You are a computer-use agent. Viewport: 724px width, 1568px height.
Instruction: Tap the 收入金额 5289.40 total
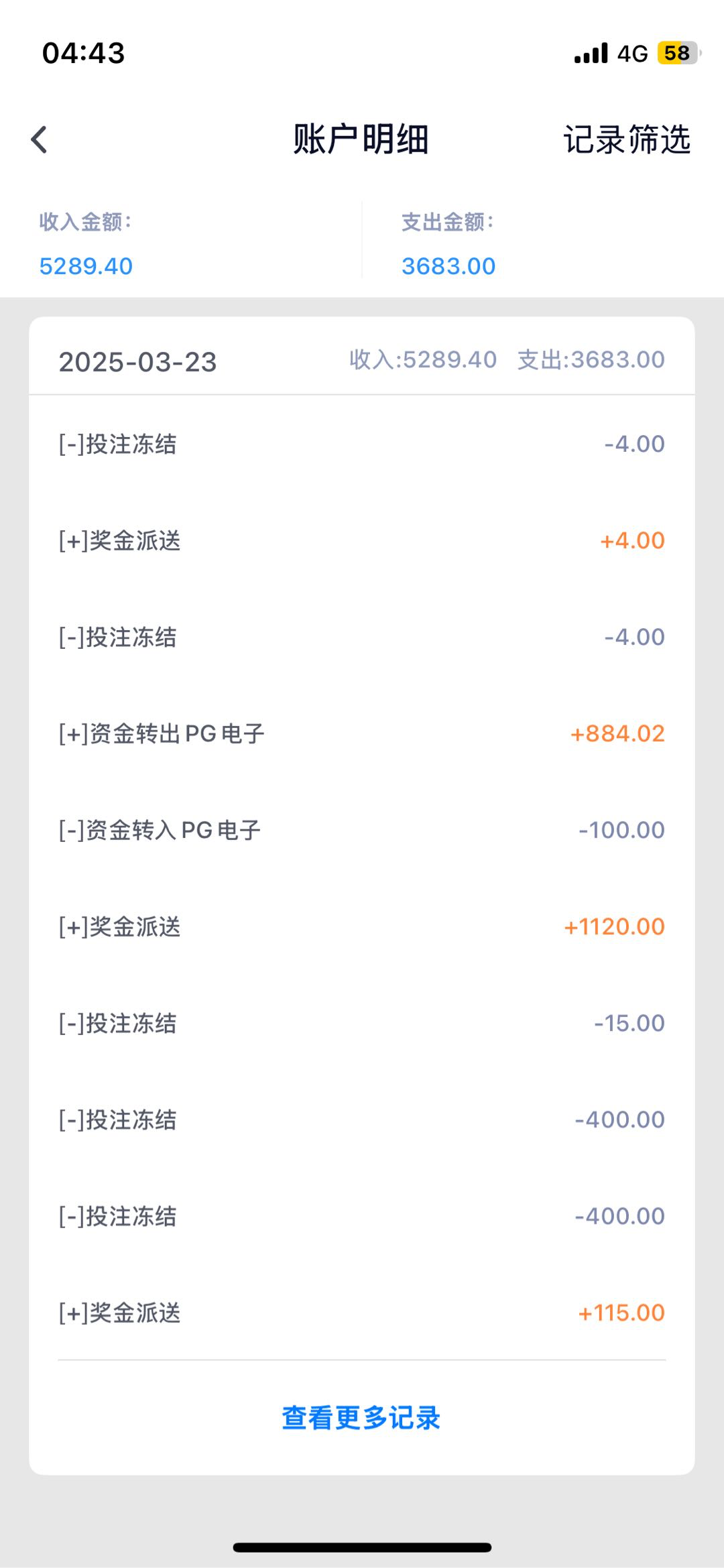tap(86, 266)
